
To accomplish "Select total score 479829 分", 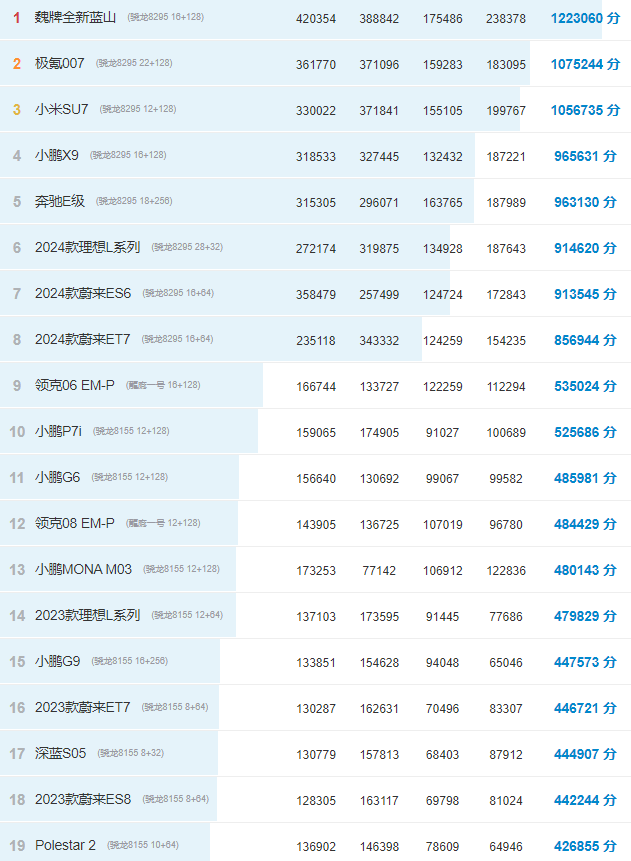I will pos(585,616).
